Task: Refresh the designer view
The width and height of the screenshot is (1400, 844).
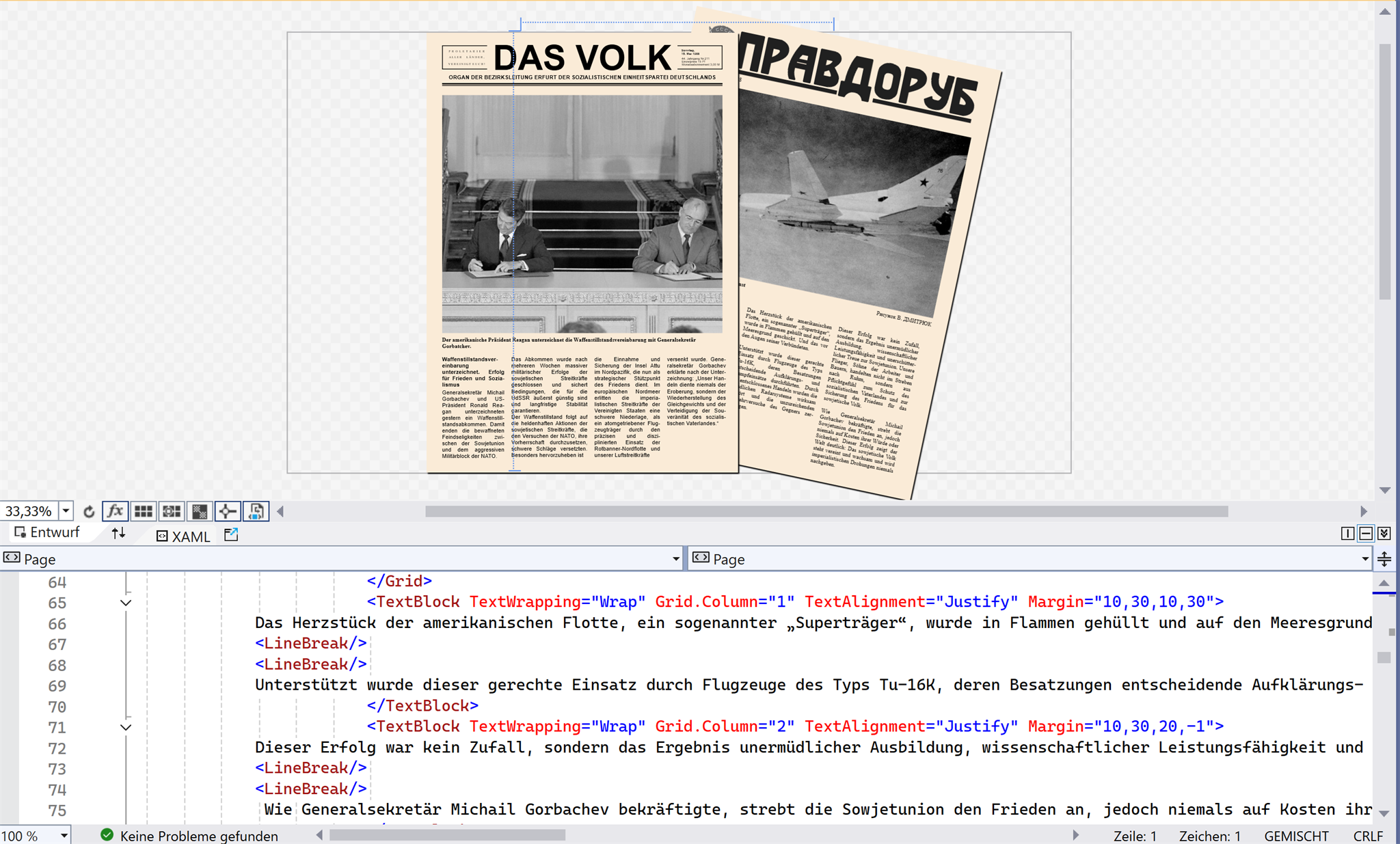Action: pos(89,511)
